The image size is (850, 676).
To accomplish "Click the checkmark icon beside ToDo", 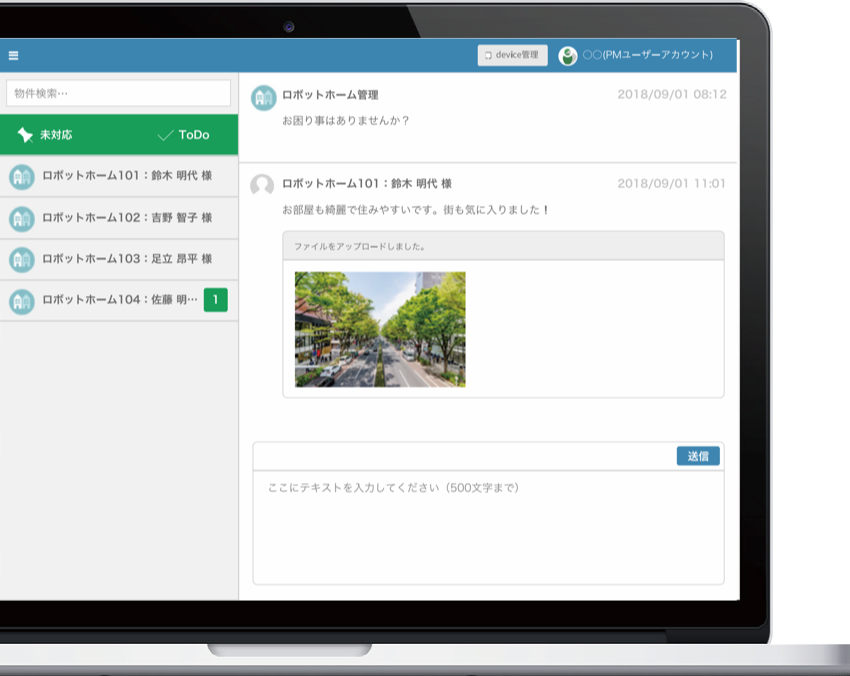I will tap(165, 135).
